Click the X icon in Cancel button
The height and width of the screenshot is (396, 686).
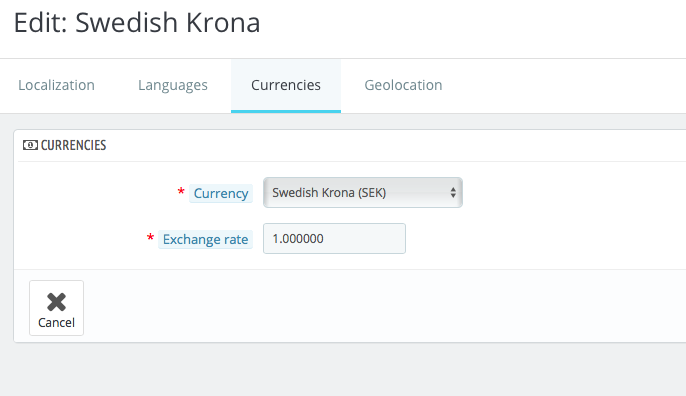[56, 302]
